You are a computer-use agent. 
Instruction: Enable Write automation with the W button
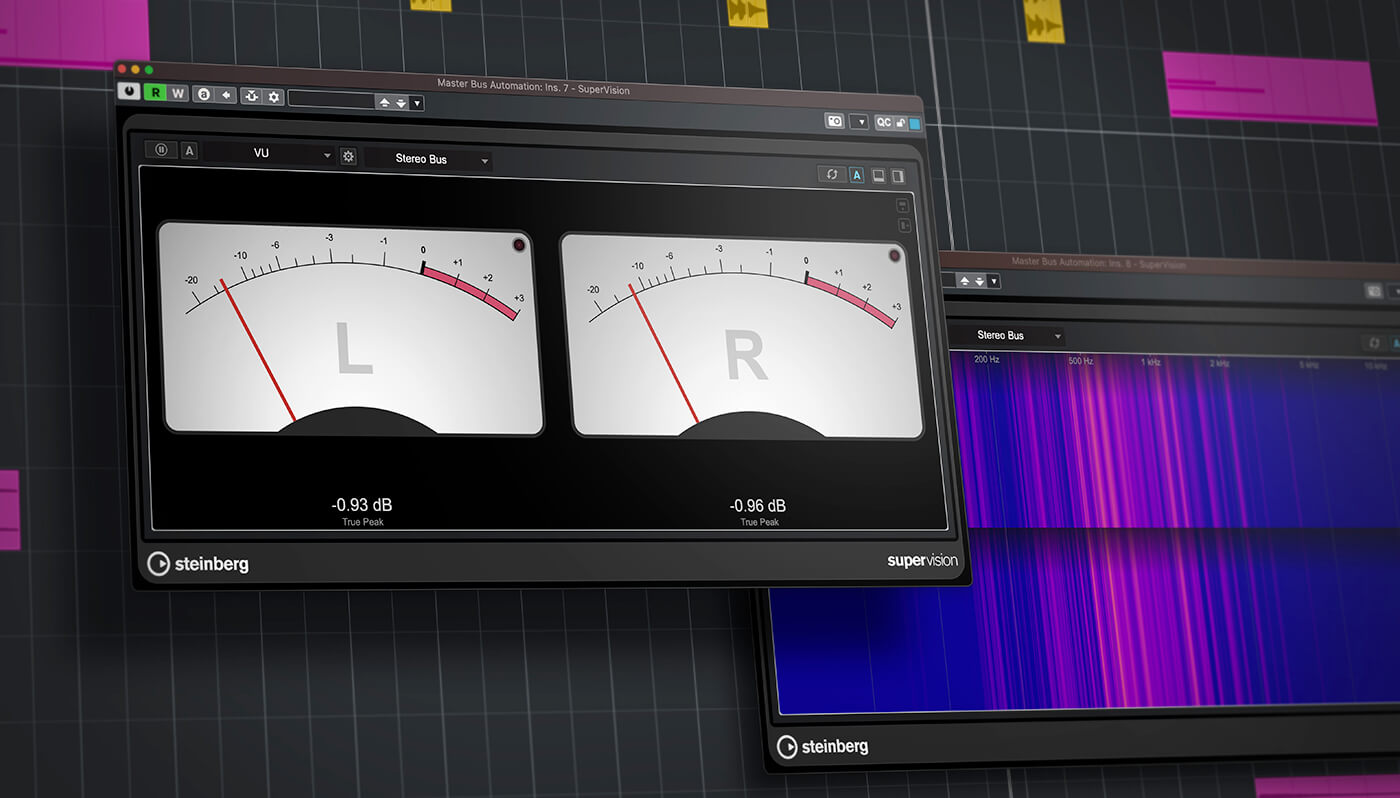[x=179, y=94]
